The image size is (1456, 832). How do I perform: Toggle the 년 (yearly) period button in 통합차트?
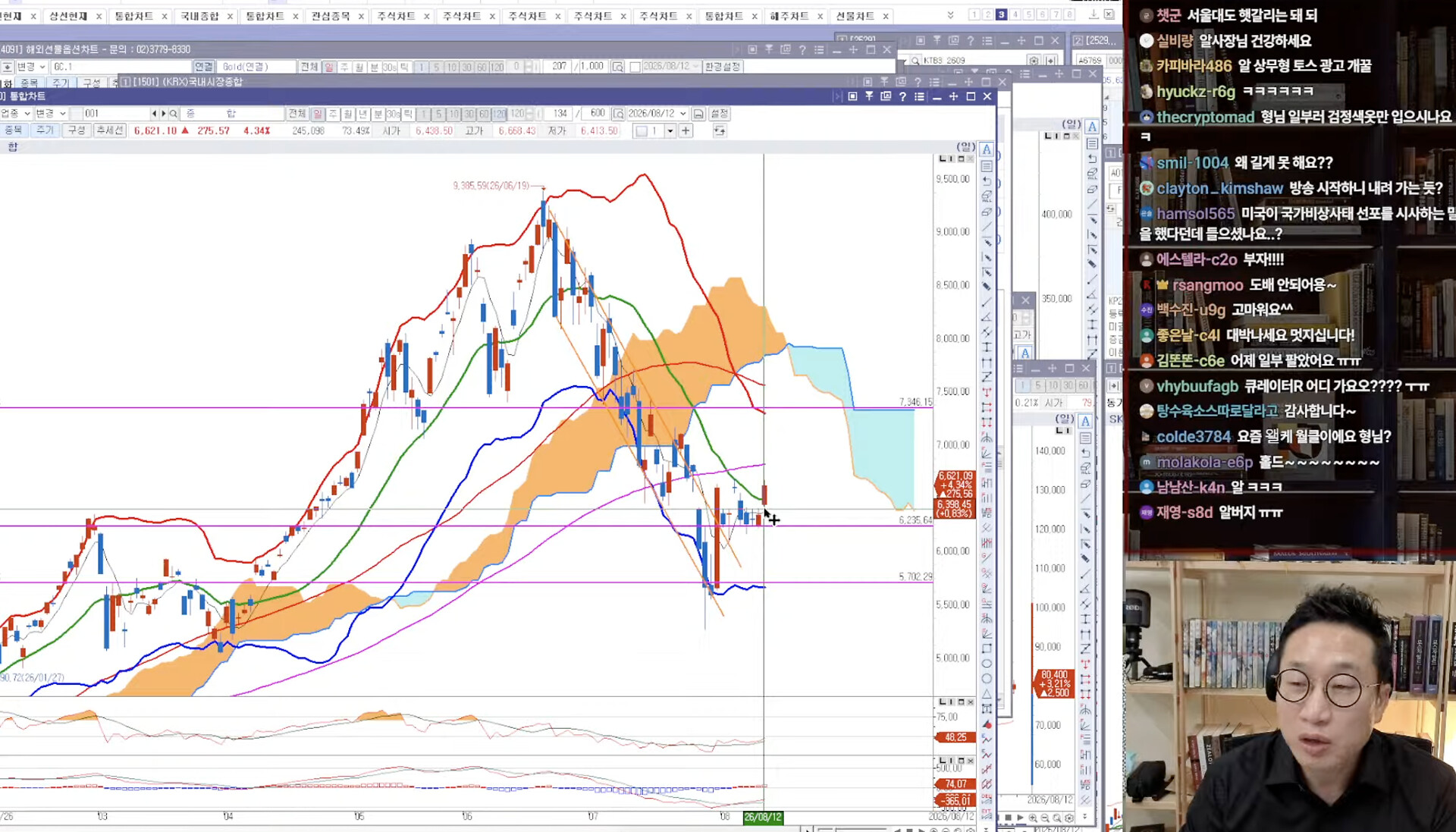(x=363, y=114)
